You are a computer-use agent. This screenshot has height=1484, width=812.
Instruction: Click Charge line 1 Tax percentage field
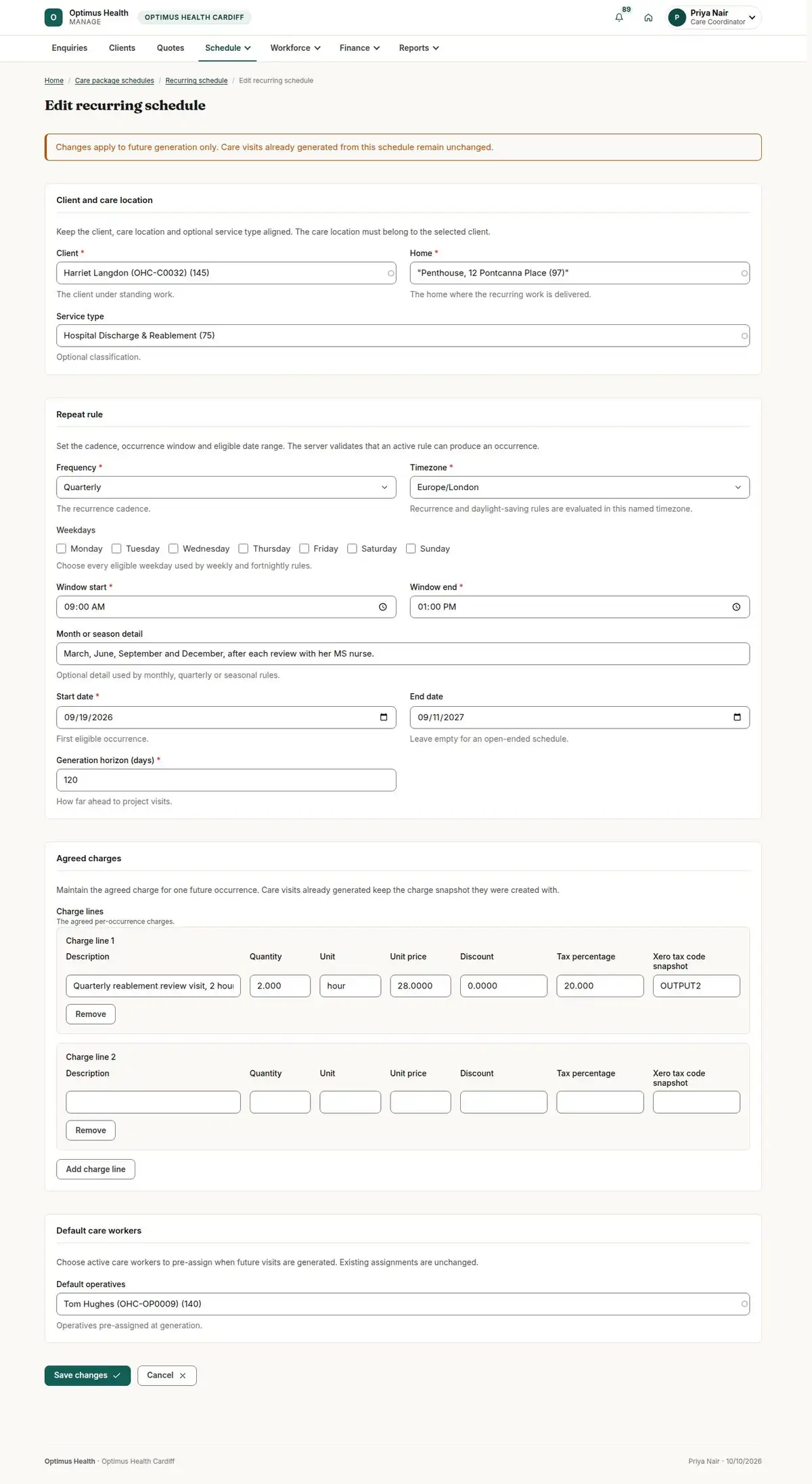tap(600, 986)
